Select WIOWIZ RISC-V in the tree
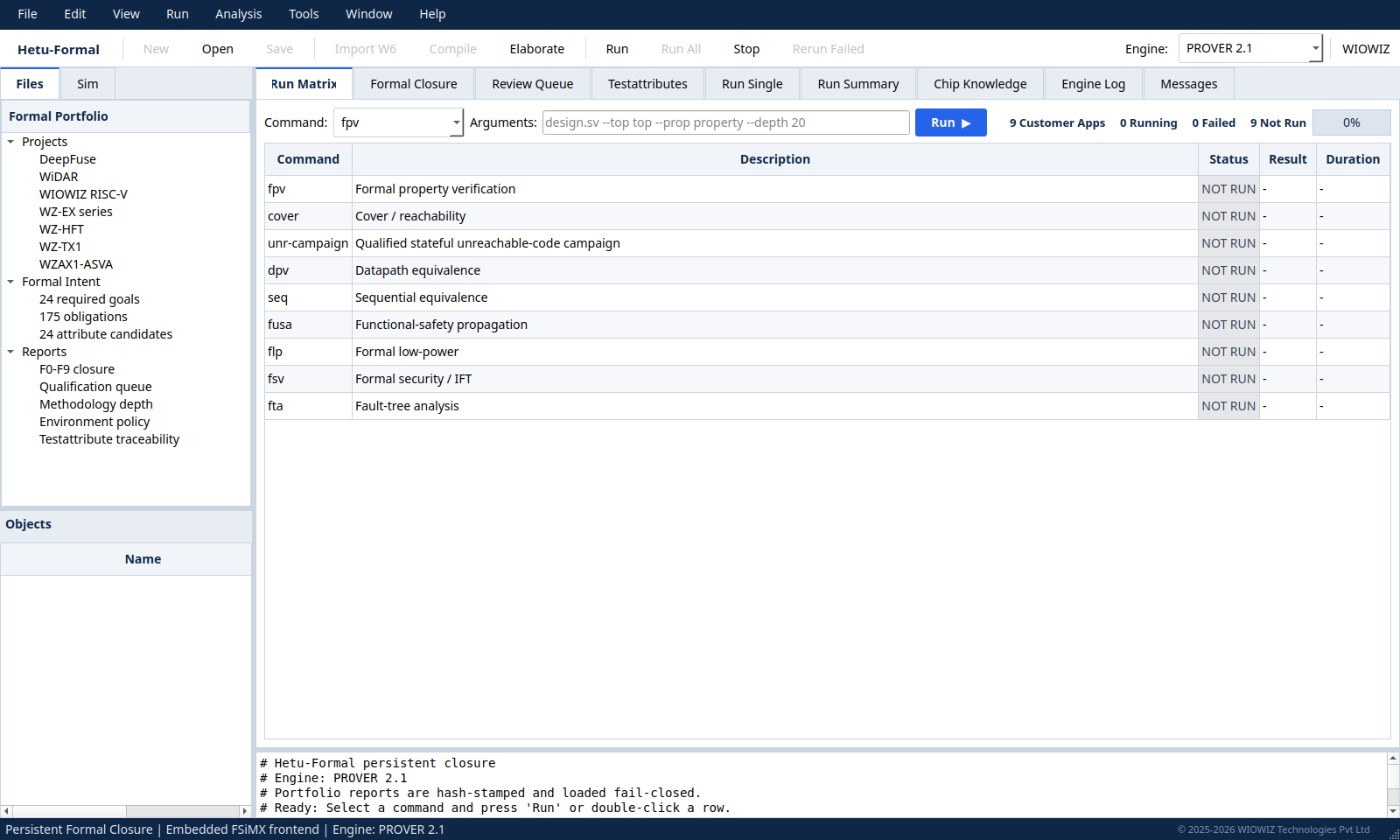Viewport: 1400px width, 840px height. 83,194
